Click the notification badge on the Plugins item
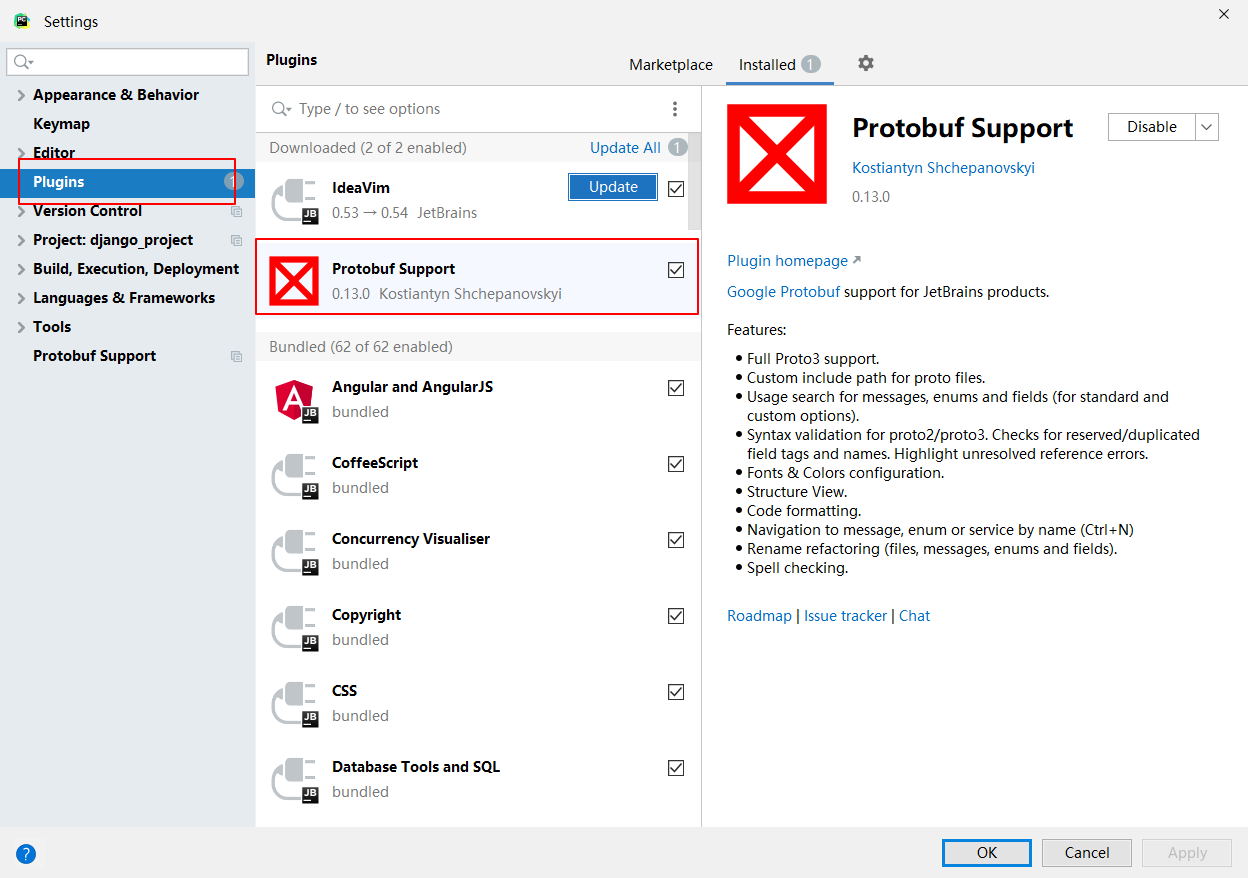 coord(233,182)
